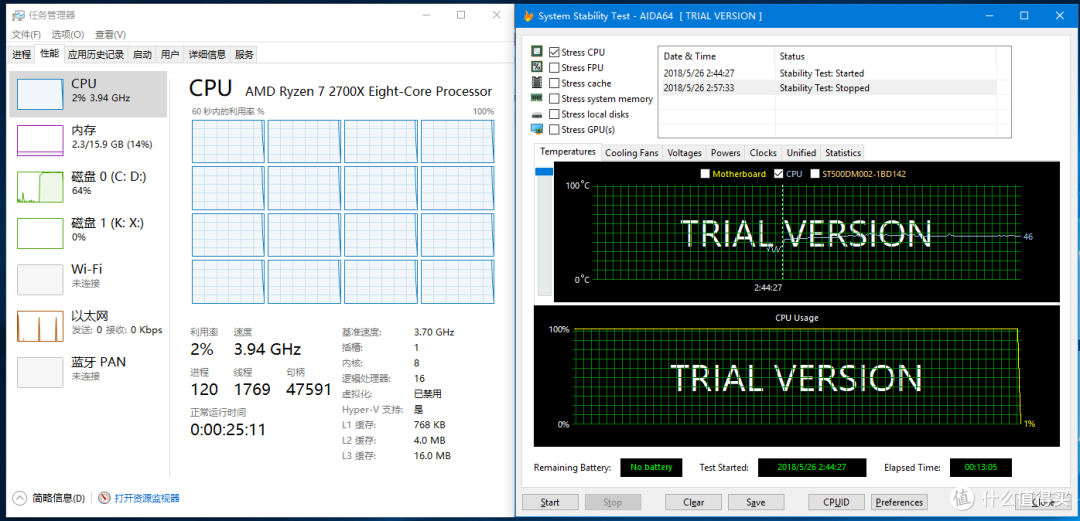Select the 性能 tab

tap(49, 53)
